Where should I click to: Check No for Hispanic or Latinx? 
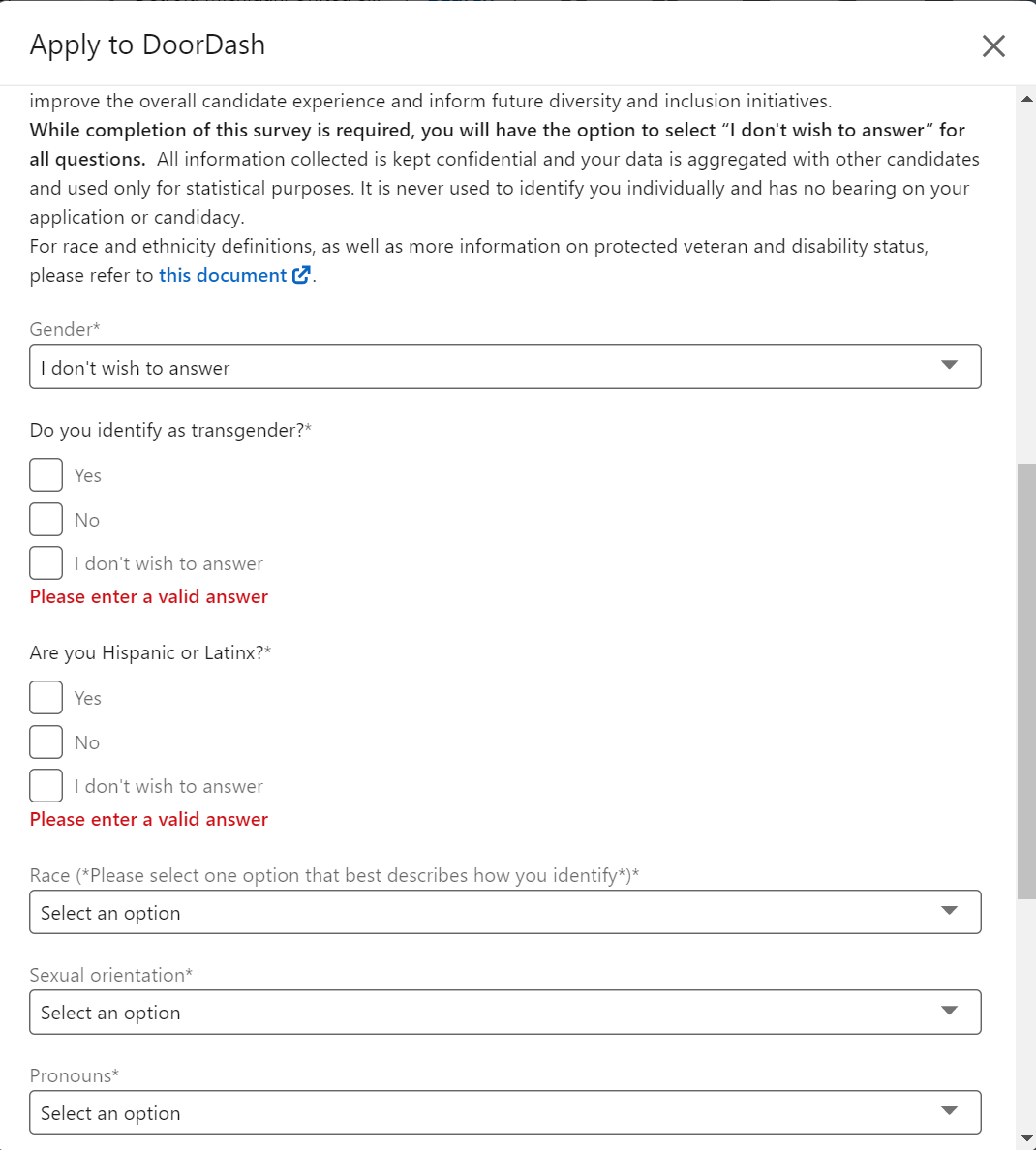(x=46, y=742)
